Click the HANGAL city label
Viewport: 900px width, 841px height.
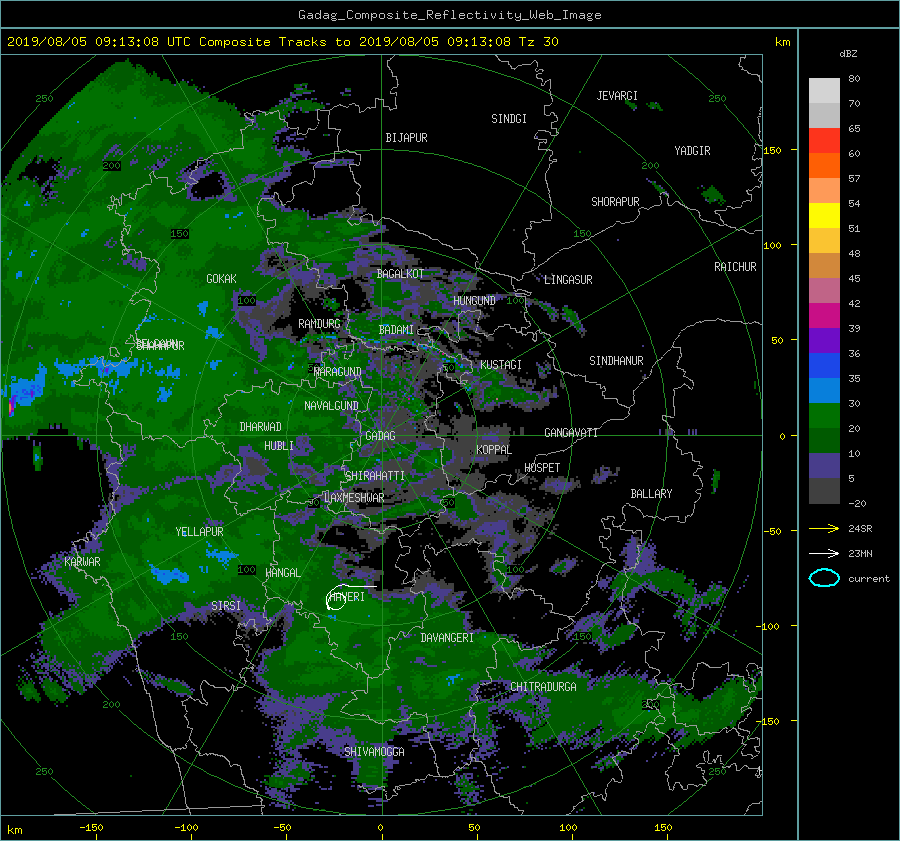283,573
